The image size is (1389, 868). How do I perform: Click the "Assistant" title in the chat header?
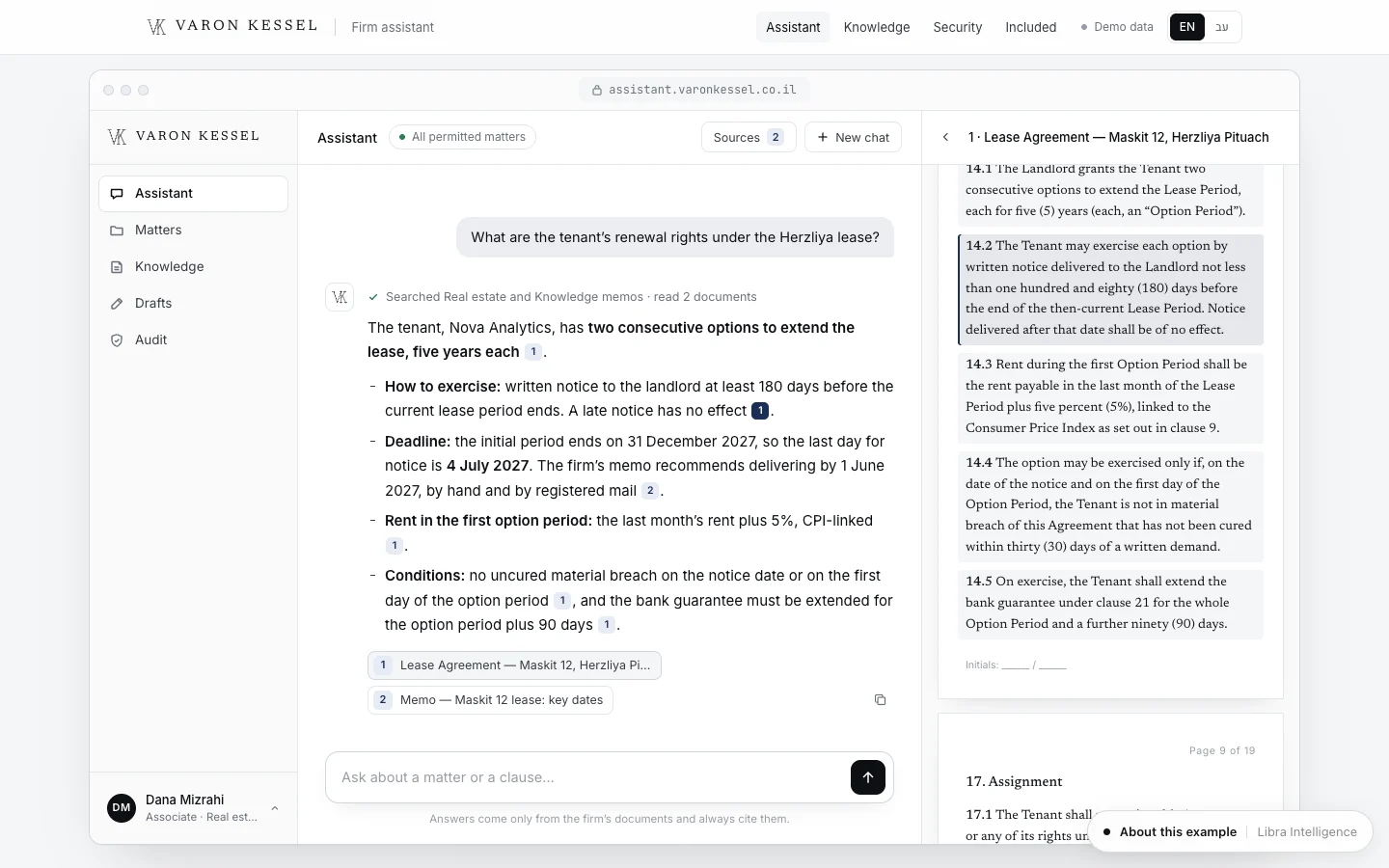[x=347, y=138]
